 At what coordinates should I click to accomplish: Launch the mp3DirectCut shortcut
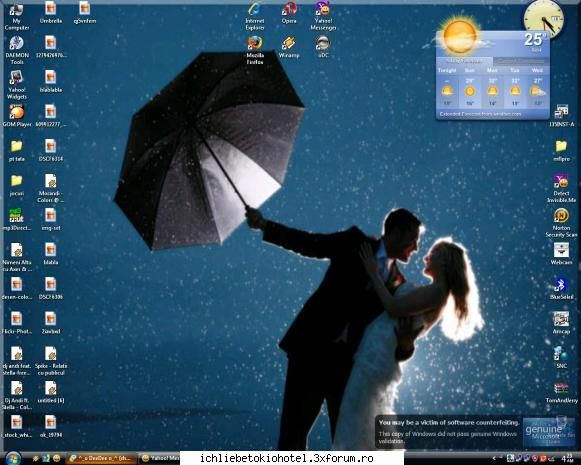[x=17, y=220]
